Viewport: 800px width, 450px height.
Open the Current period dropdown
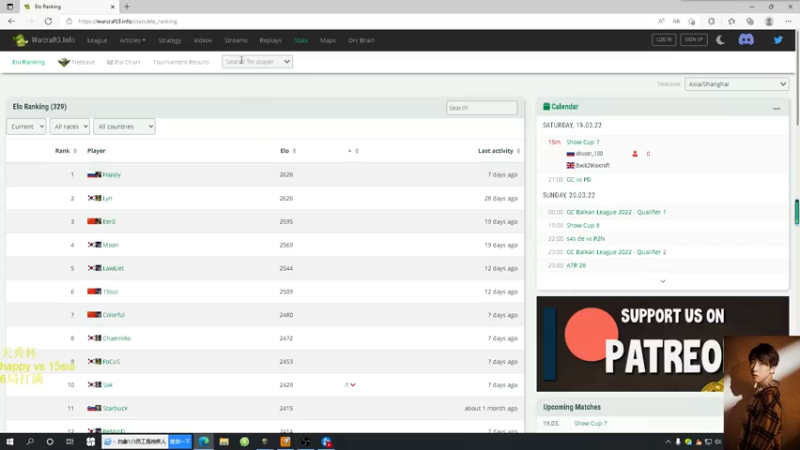(x=26, y=127)
